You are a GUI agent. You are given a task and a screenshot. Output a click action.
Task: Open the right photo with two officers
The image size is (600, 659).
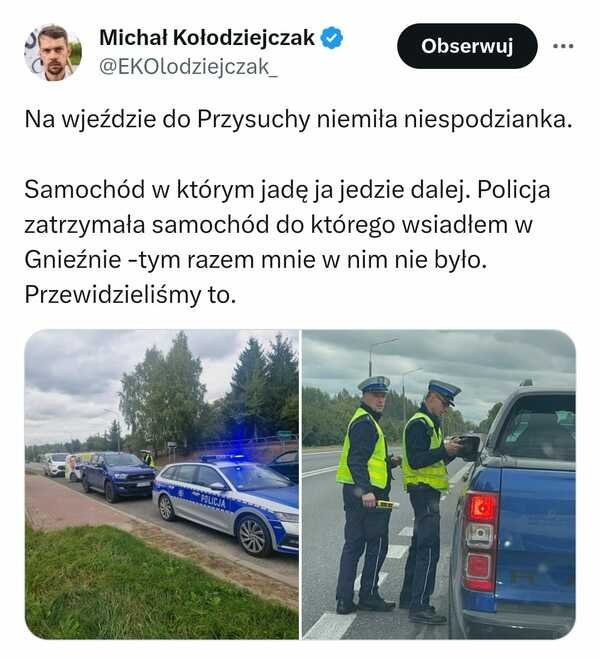439,484
